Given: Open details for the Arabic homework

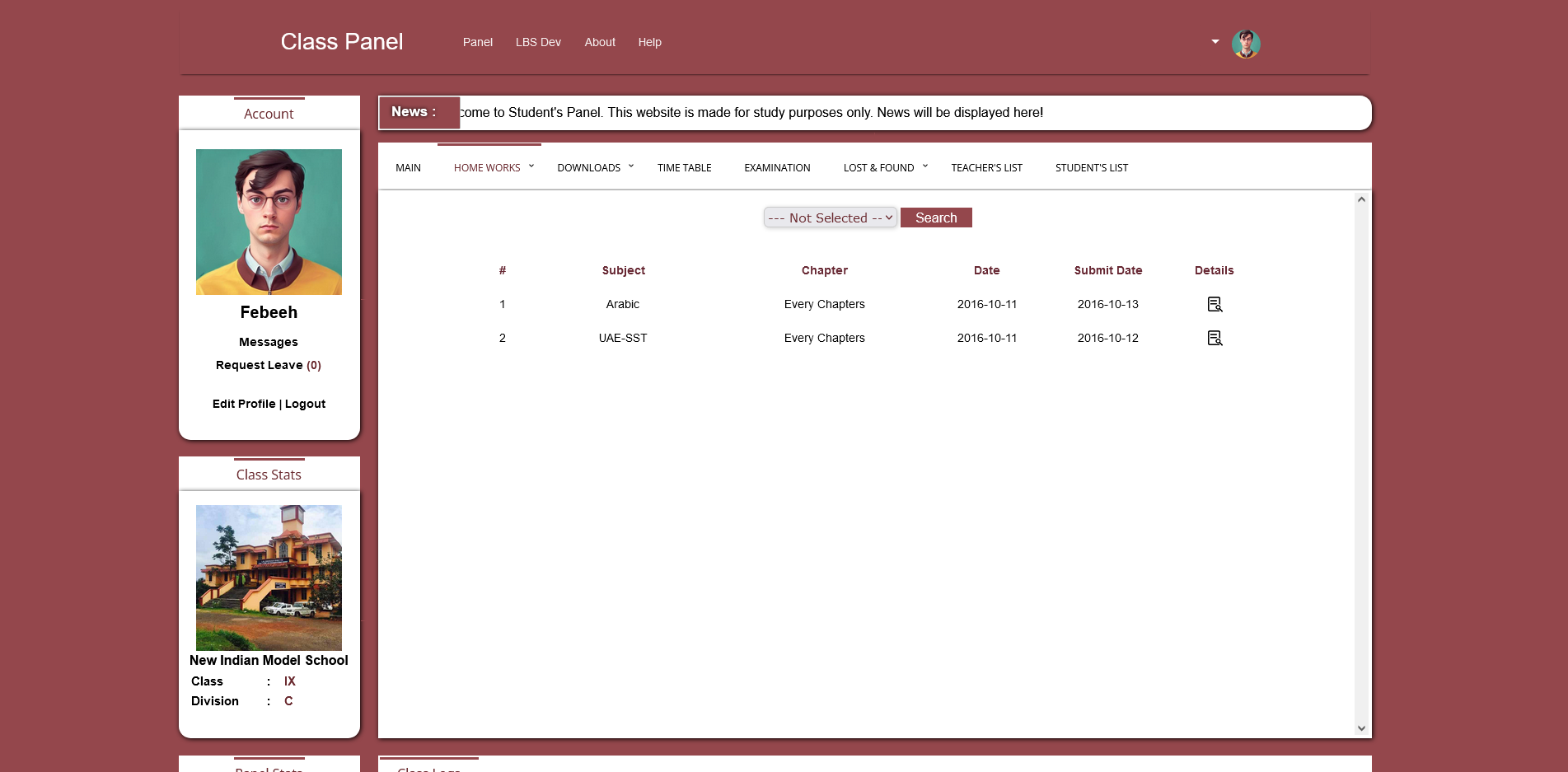Looking at the screenshot, I should click(x=1215, y=305).
